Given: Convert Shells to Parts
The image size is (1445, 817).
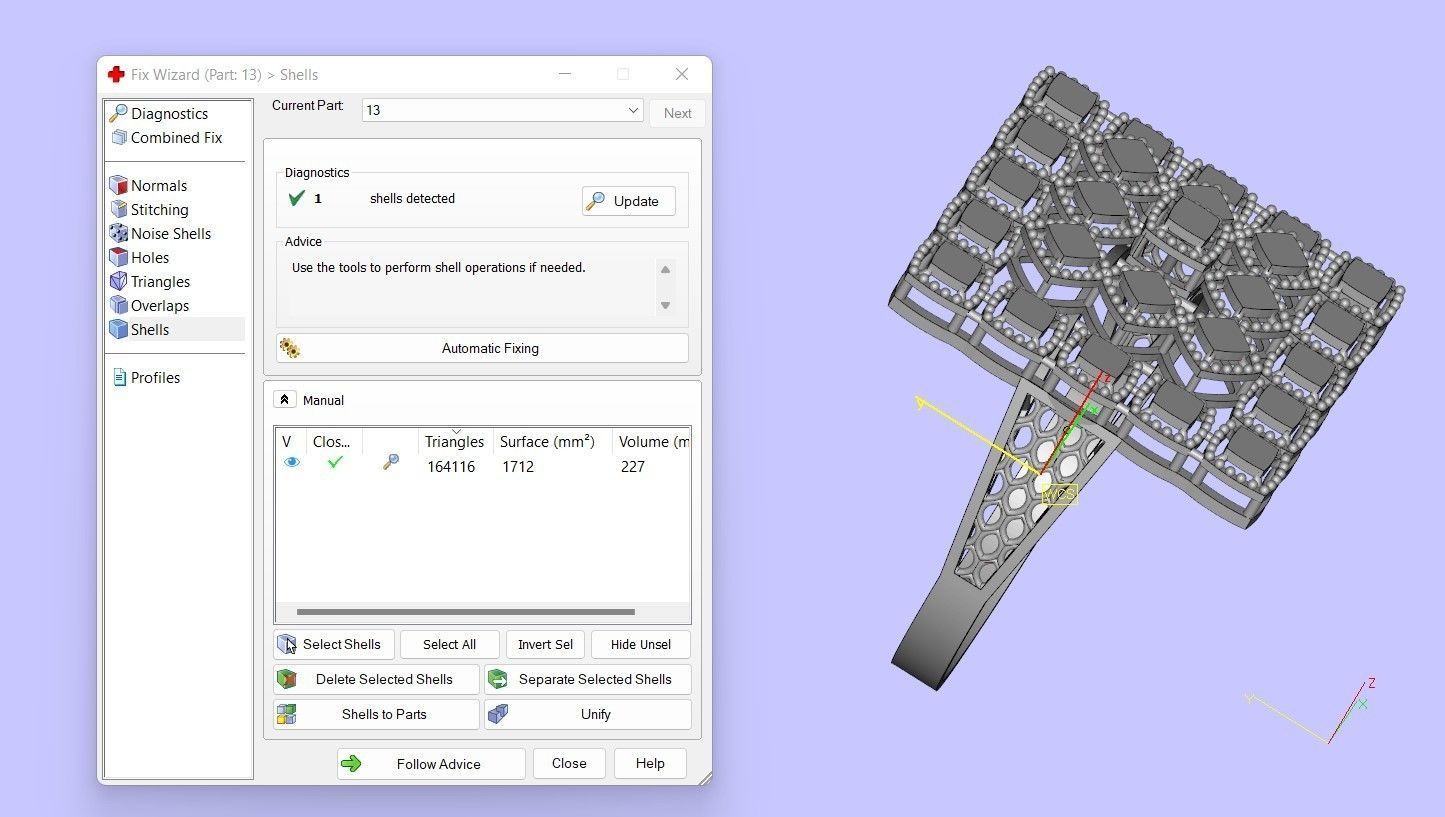Looking at the screenshot, I should pyautogui.click(x=376, y=714).
